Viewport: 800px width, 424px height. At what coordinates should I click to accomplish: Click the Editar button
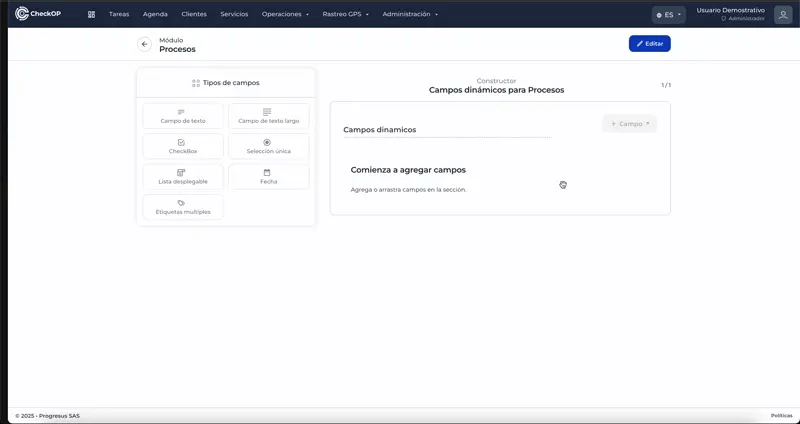(649, 44)
